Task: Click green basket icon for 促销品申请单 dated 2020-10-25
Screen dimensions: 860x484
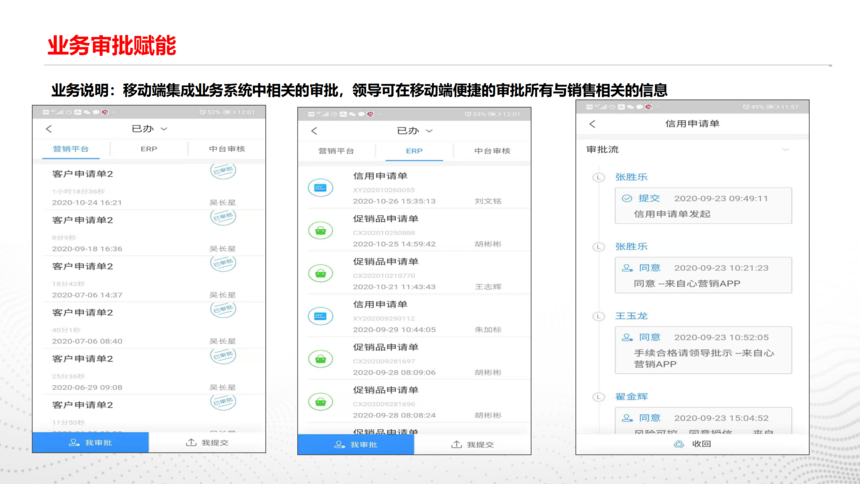Action: click(320, 230)
